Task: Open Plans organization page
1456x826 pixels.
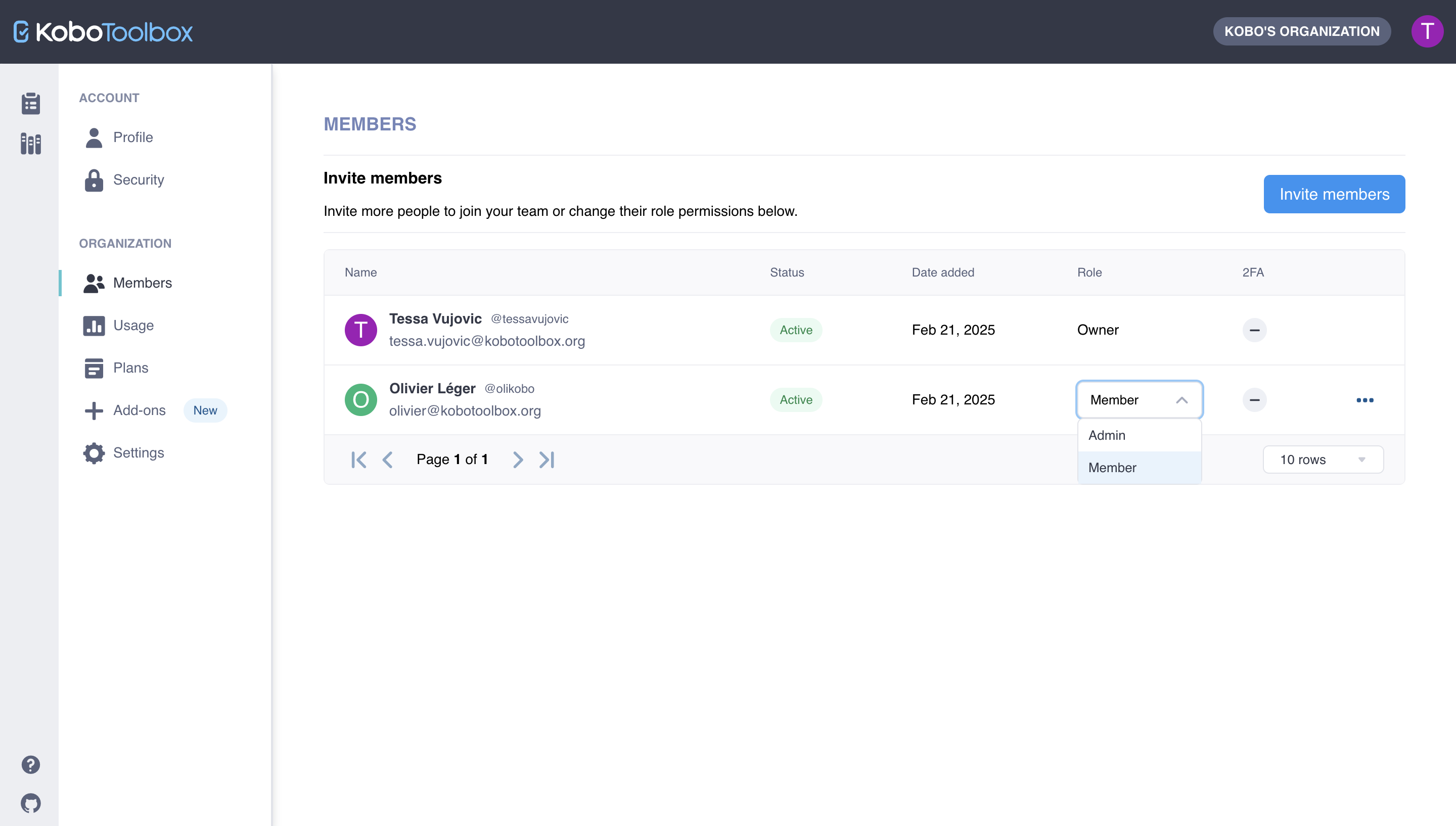Action: (x=130, y=368)
